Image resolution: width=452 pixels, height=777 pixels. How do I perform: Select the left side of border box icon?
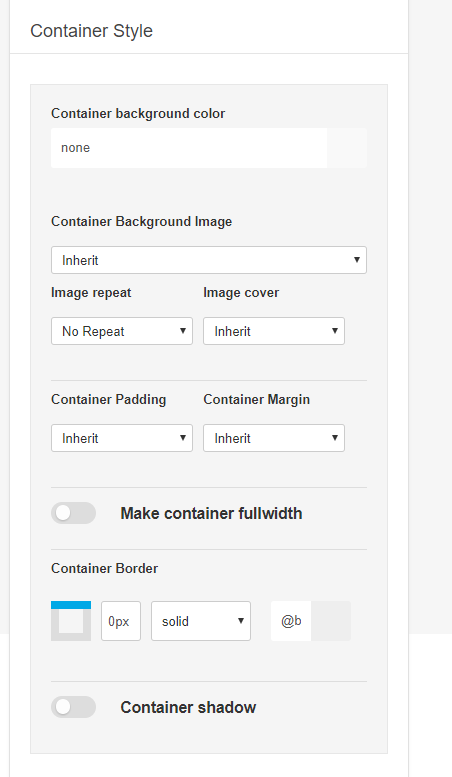point(55,621)
